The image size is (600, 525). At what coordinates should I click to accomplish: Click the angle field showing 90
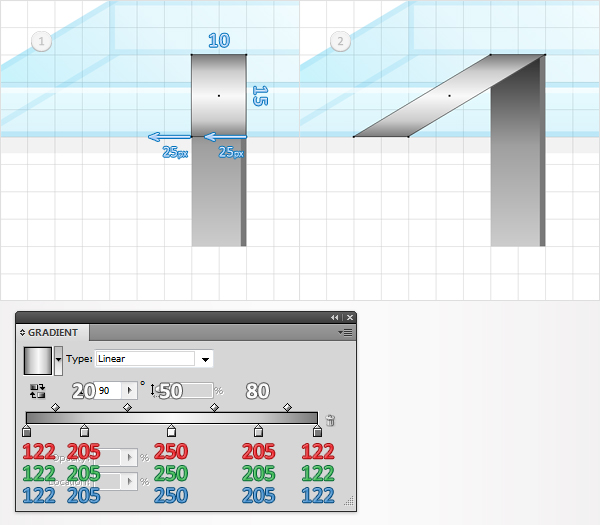pyautogui.click(x=108, y=391)
